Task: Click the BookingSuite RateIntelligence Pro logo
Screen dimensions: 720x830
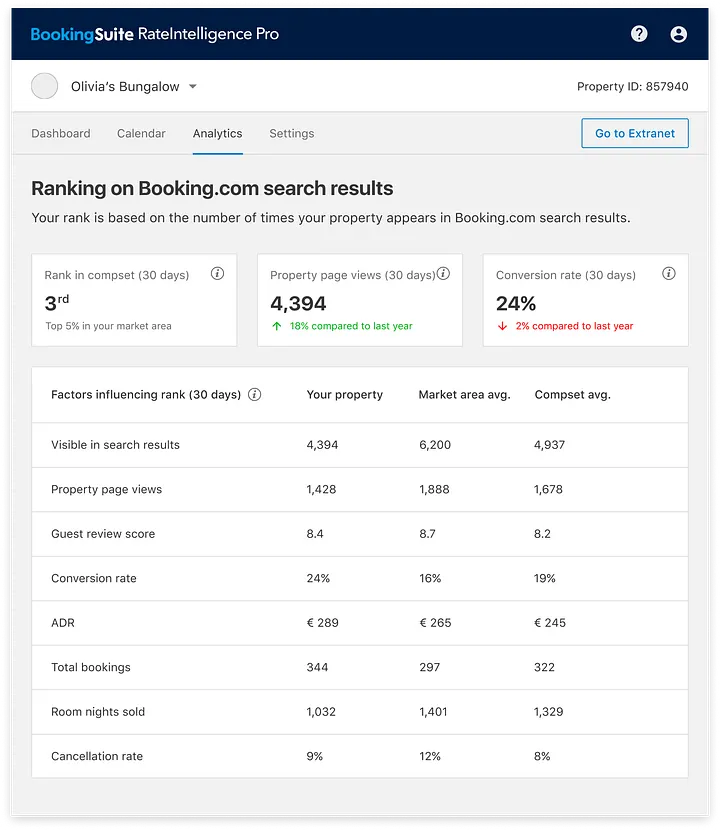Action: point(155,34)
